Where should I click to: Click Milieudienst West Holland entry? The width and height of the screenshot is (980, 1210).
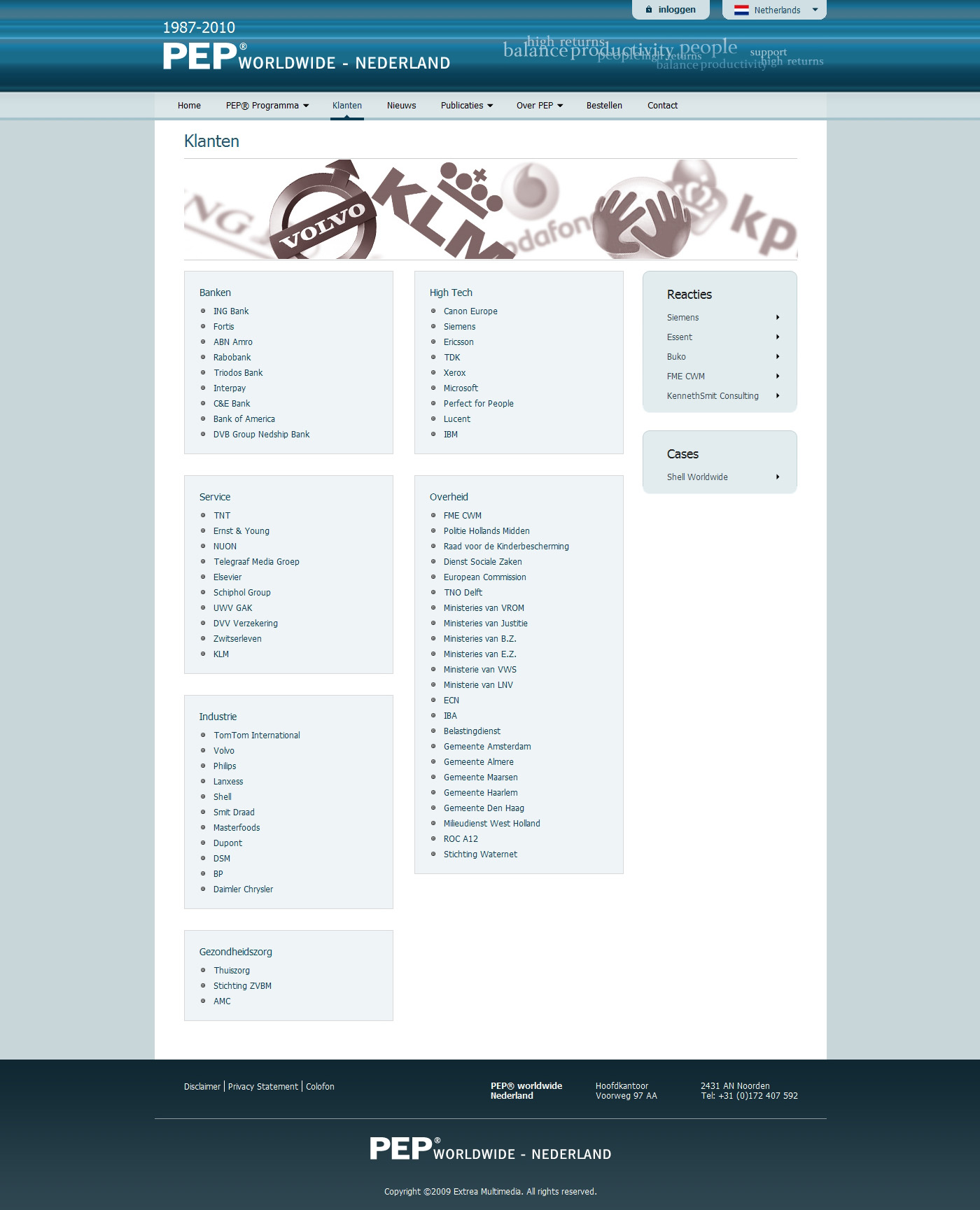(x=492, y=824)
